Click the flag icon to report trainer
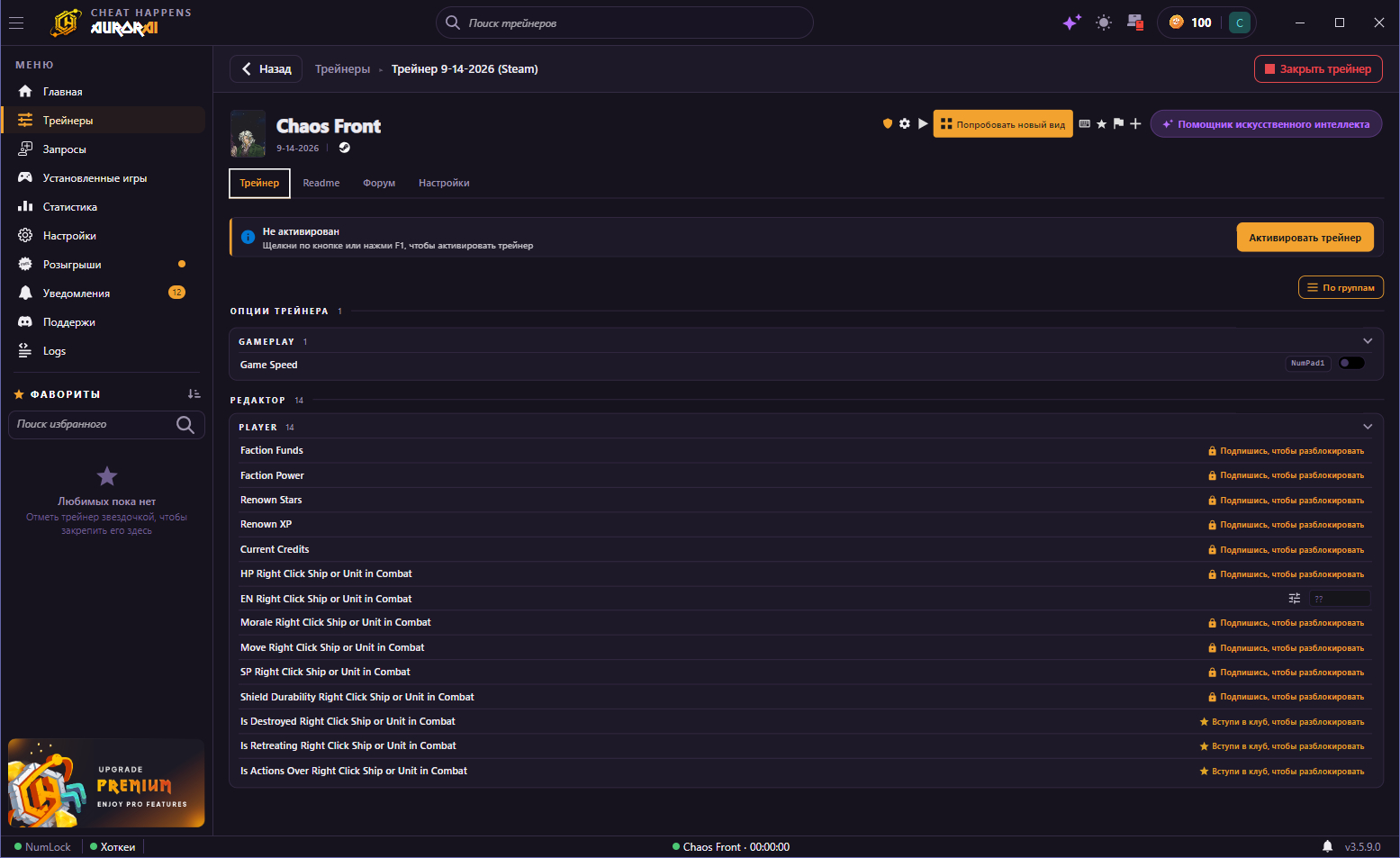 (1118, 123)
